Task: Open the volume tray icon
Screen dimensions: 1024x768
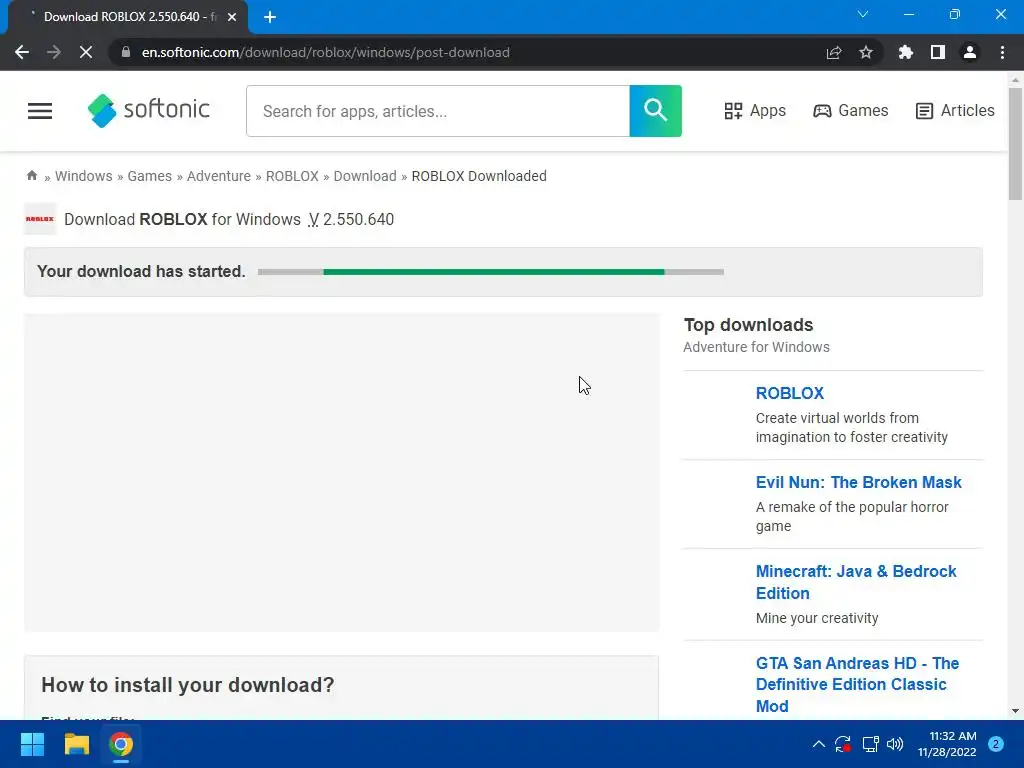Action: [x=895, y=744]
